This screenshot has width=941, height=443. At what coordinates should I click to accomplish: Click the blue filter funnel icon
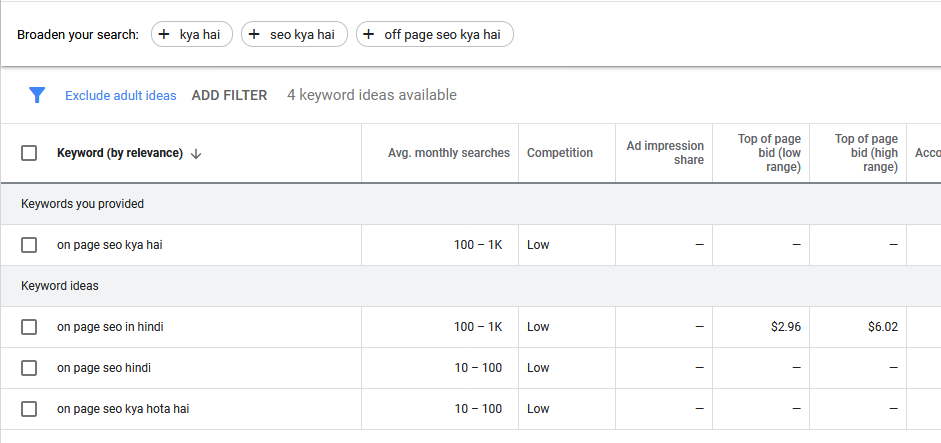37,95
